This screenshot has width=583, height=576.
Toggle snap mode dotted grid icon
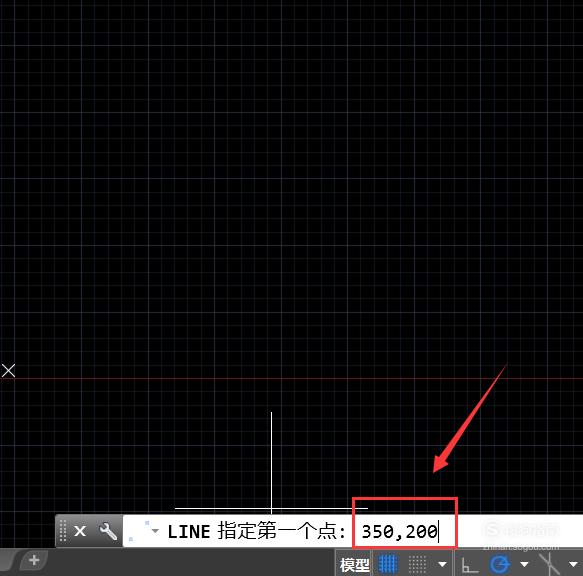(417, 565)
